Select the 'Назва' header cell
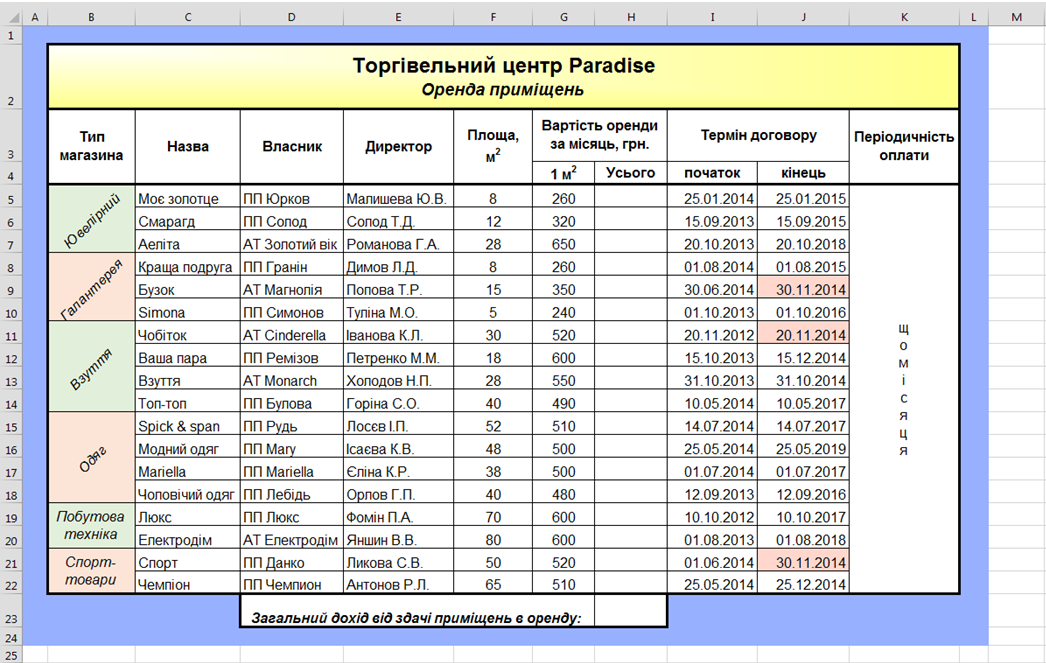The width and height of the screenshot is (1046, 663). (x=187, y=147)
